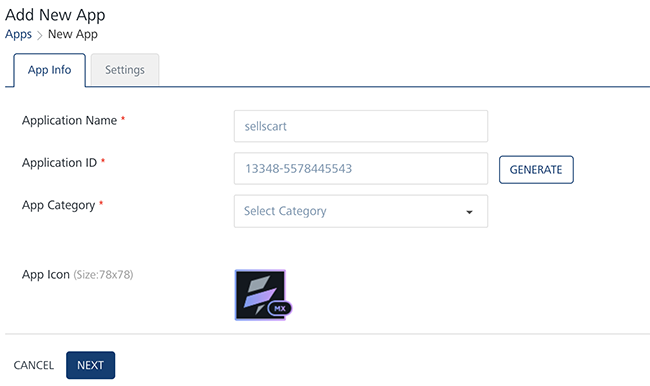This screenshot has width=650, height=386.
Task: Click the Size:78x78 hint text
Action: pos(103,274)
